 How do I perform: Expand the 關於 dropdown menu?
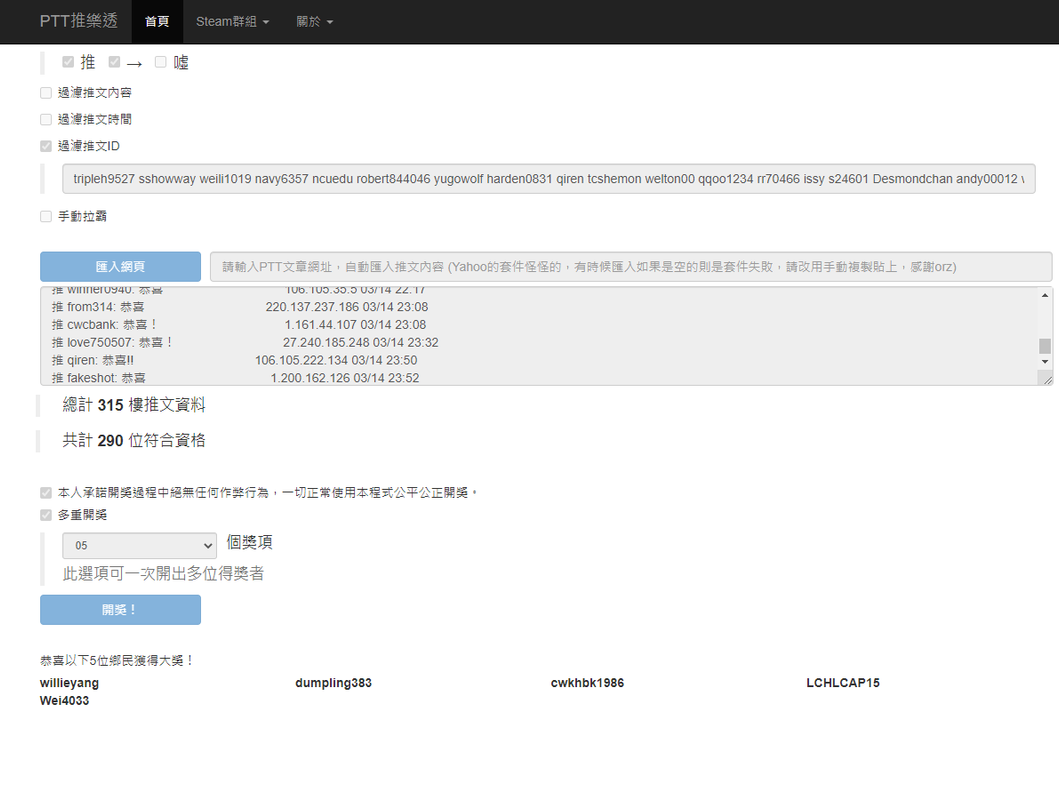point(315,22)
